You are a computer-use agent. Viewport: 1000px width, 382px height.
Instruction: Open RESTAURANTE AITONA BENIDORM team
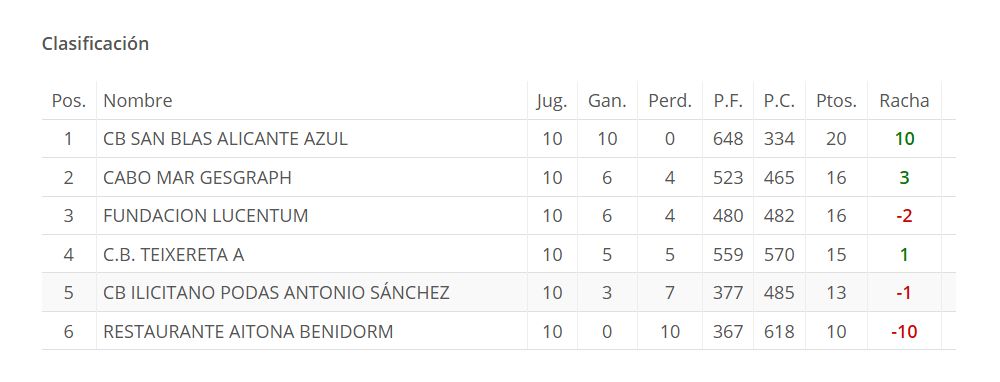[248, 332]
